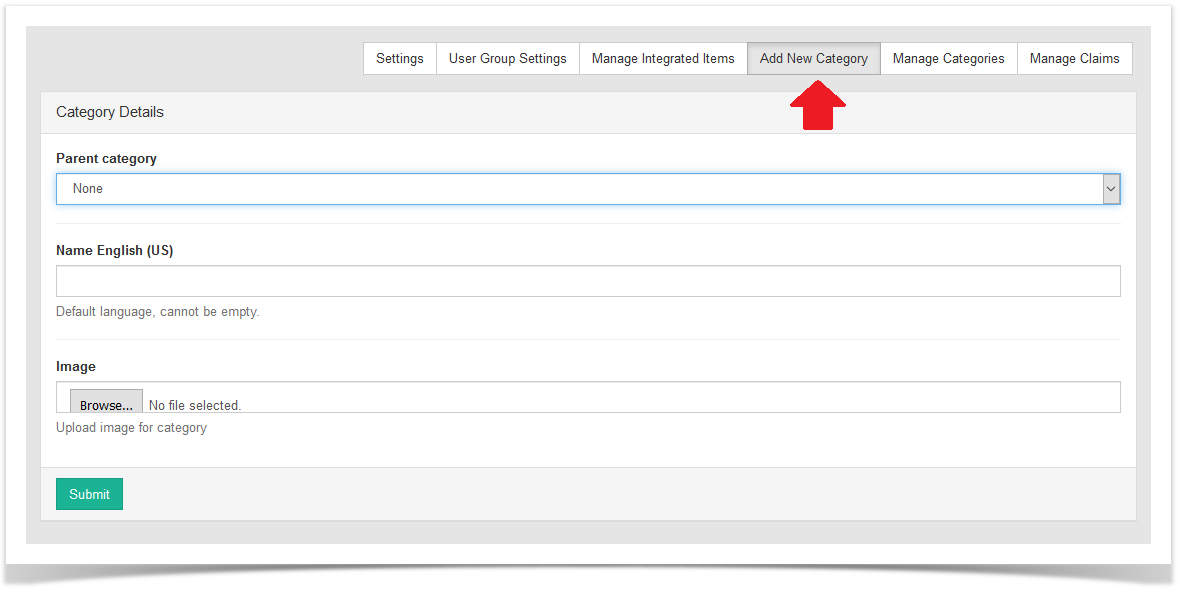Click 'Upload image for category' help text

131,428
